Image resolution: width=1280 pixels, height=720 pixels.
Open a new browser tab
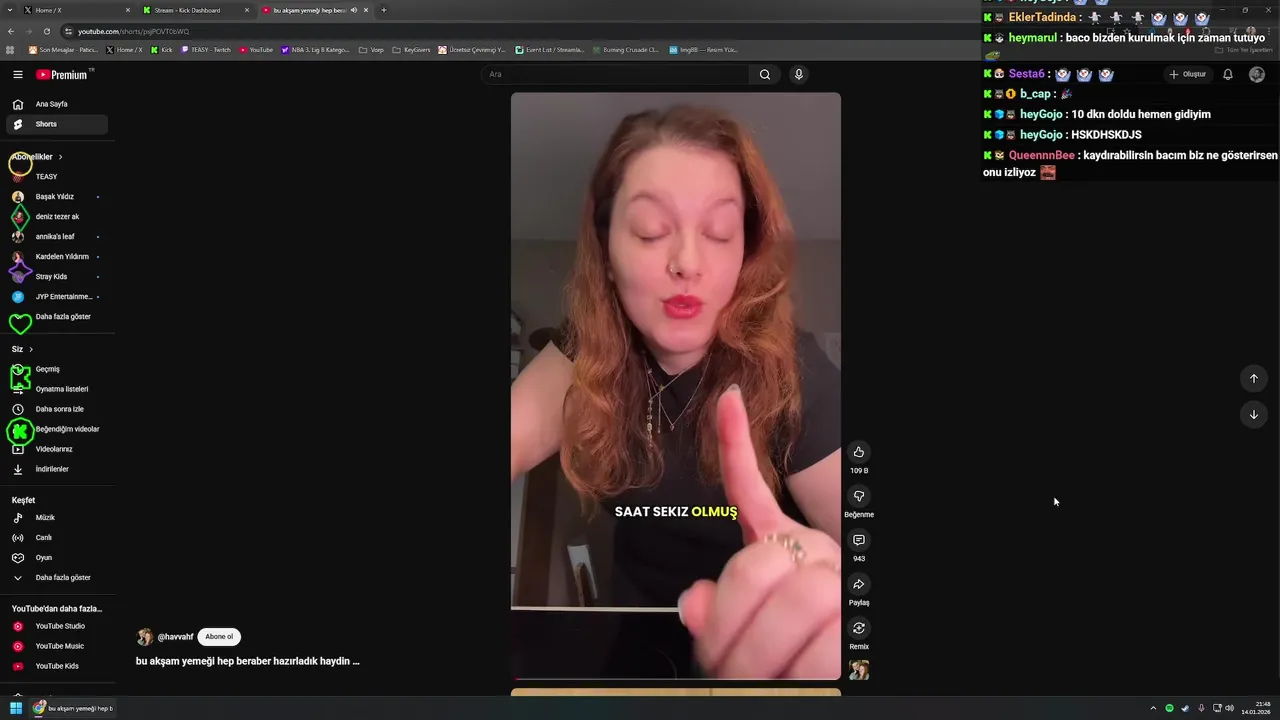(384, 10)
